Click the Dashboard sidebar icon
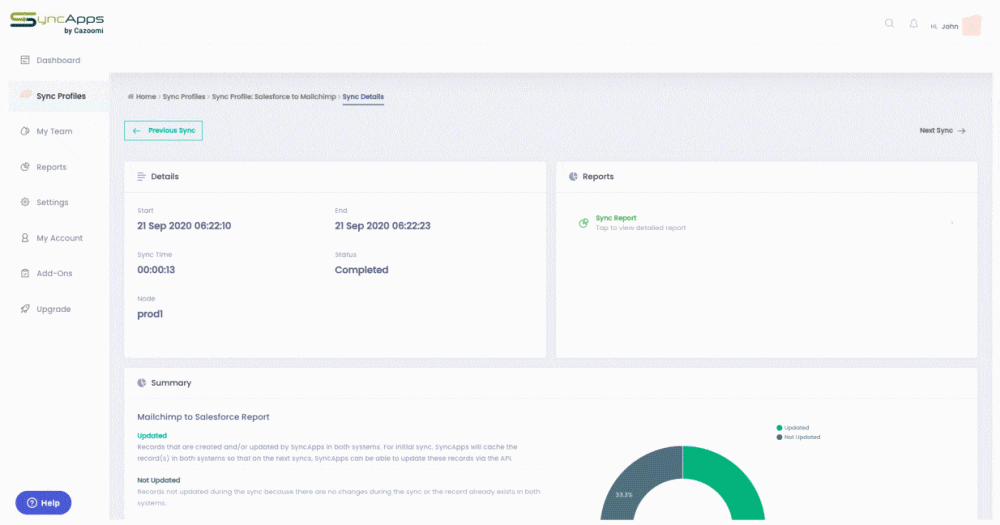Viewport: 1000px width, 525px height. [x=25, y=60]
